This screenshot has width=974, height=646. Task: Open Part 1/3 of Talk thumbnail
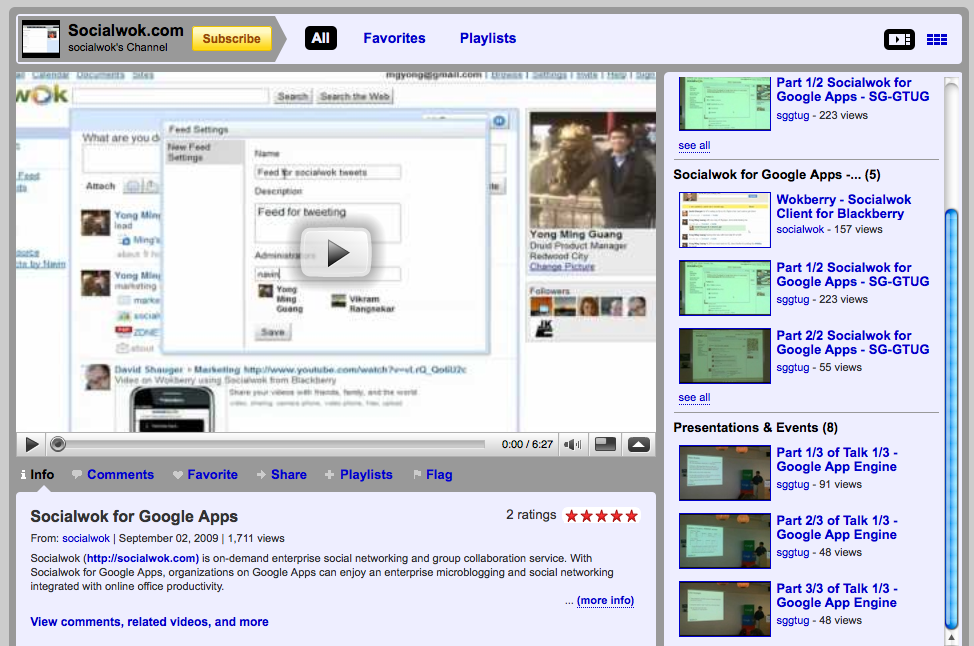(x=724, y=473)
